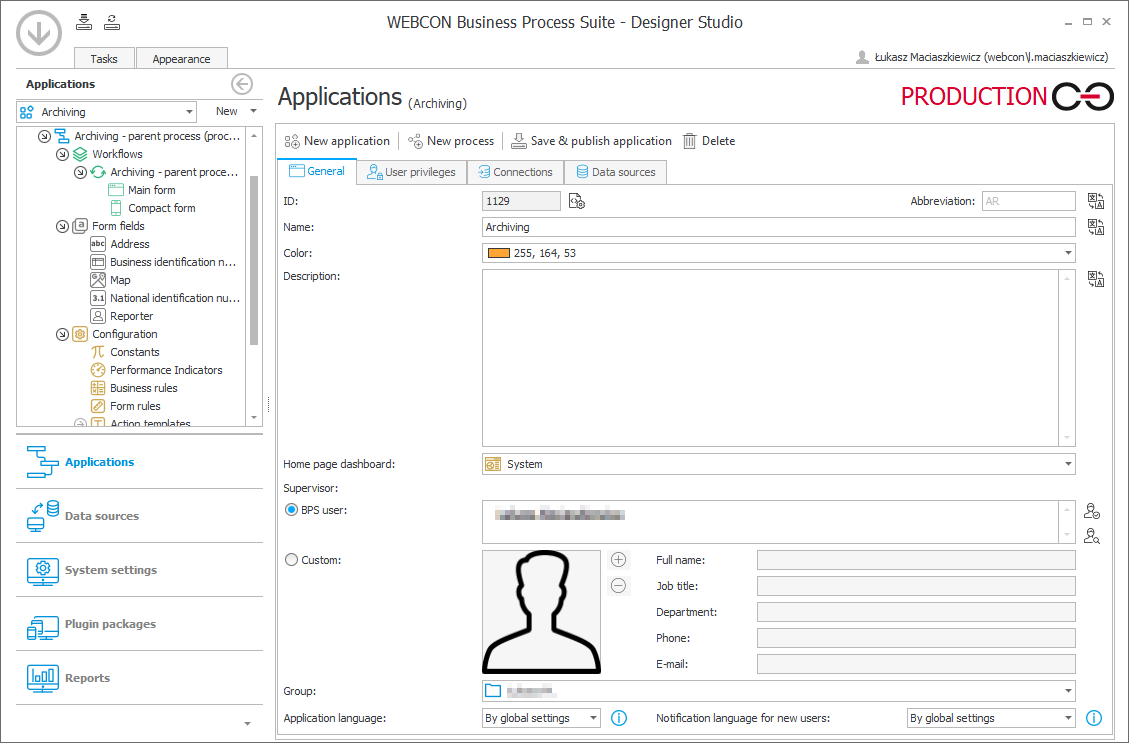
Task: Add a custom supervisor picture with plus
Action: coord(619,559)
